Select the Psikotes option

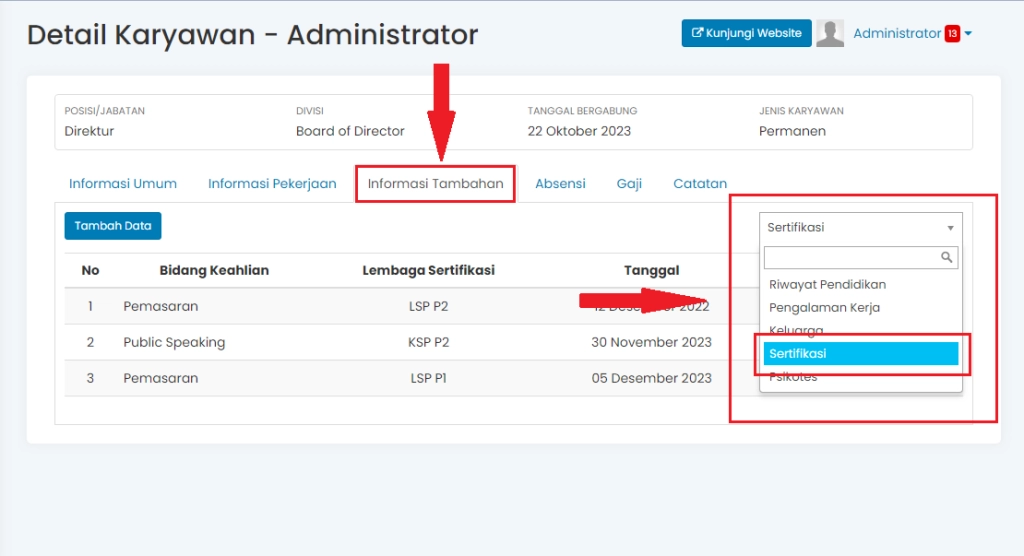[x=793, y=377]
